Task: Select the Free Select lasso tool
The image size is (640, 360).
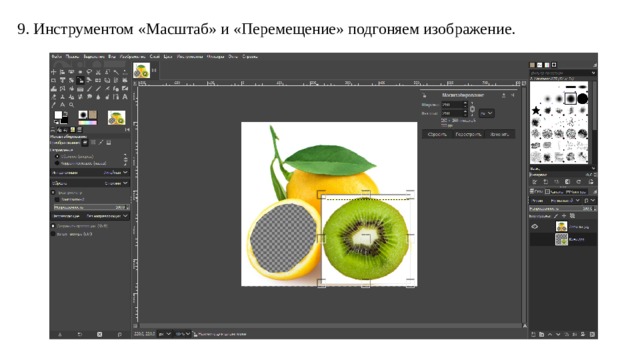Action: click(x=89, y=72)
